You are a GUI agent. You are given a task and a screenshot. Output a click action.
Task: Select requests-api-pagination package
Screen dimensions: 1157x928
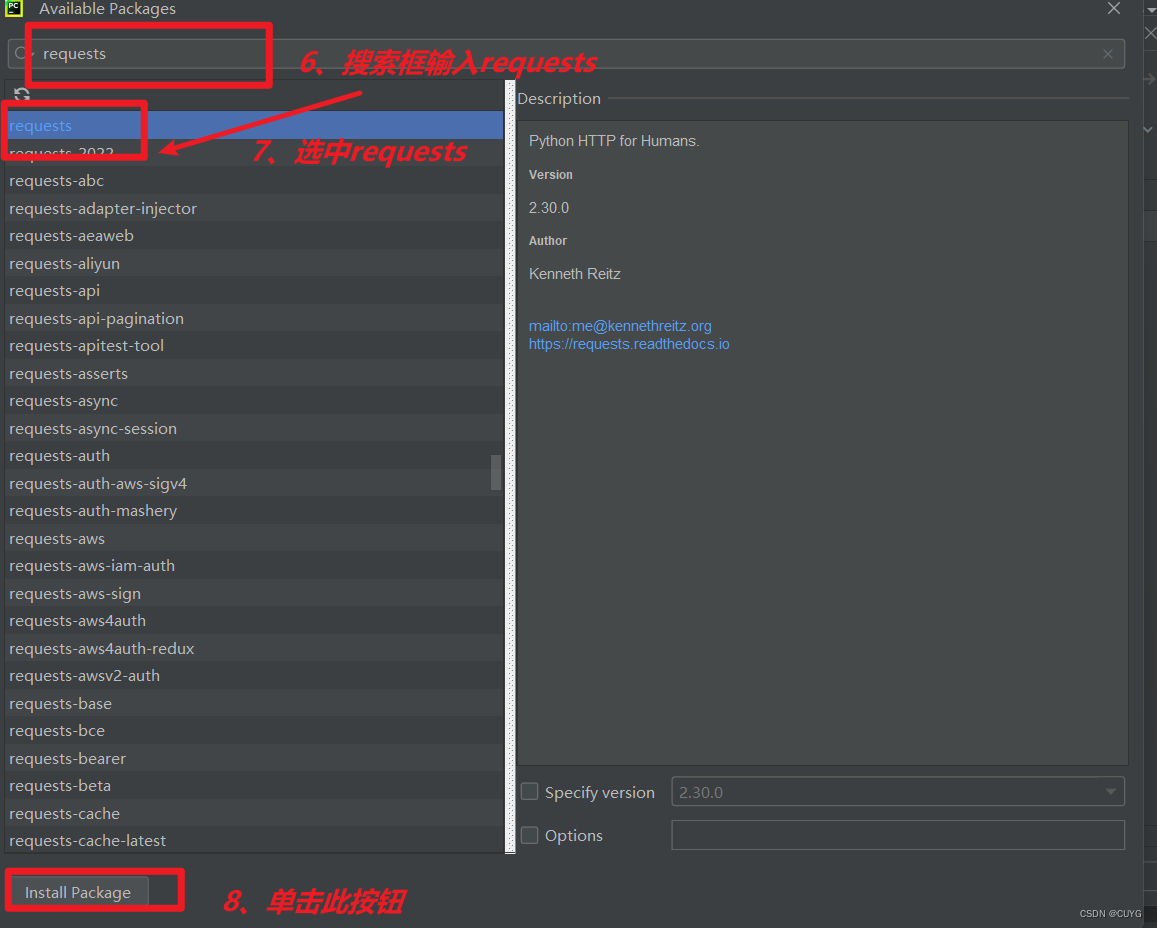click(255, 318)
